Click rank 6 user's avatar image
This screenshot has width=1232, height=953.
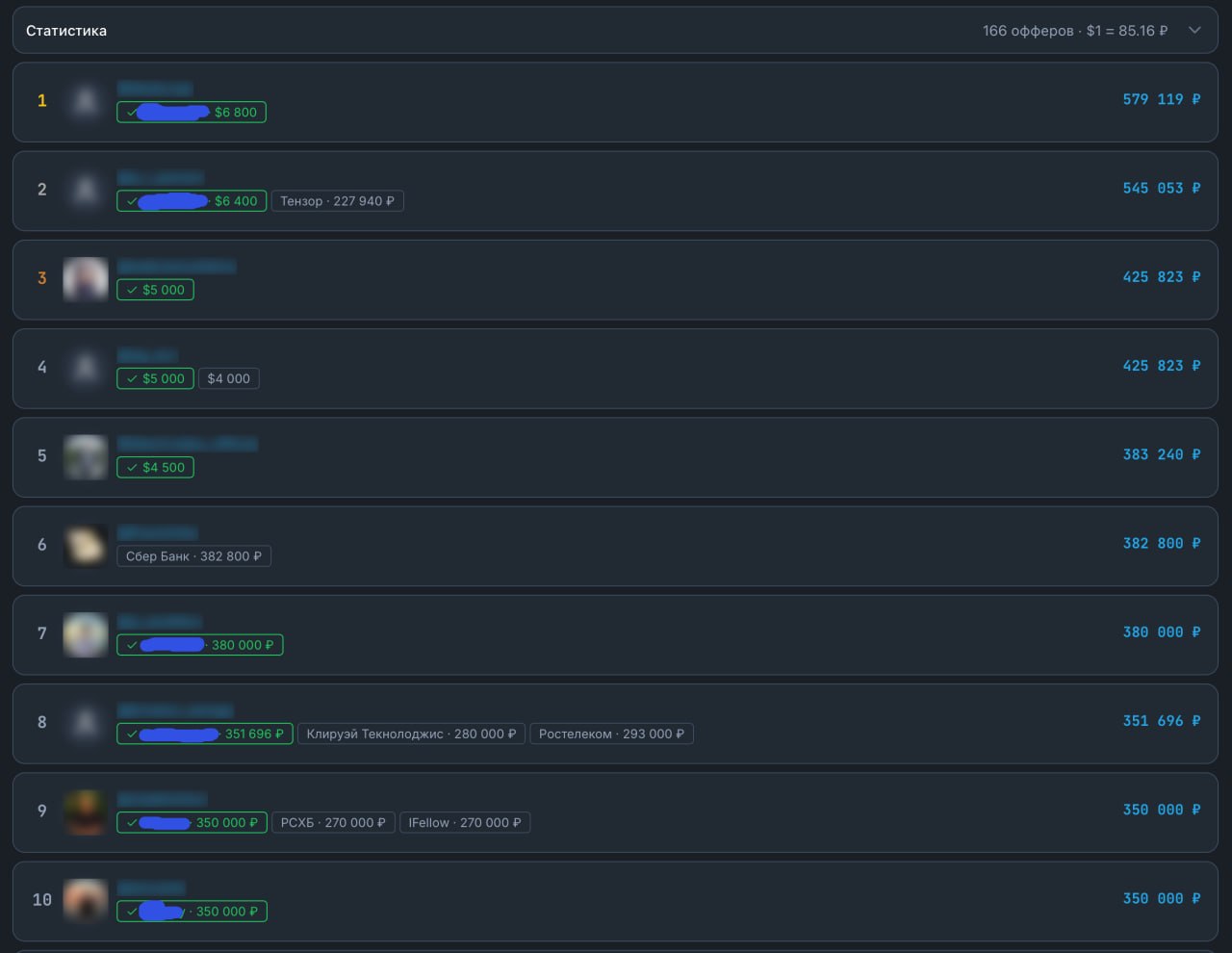(86, 545)
